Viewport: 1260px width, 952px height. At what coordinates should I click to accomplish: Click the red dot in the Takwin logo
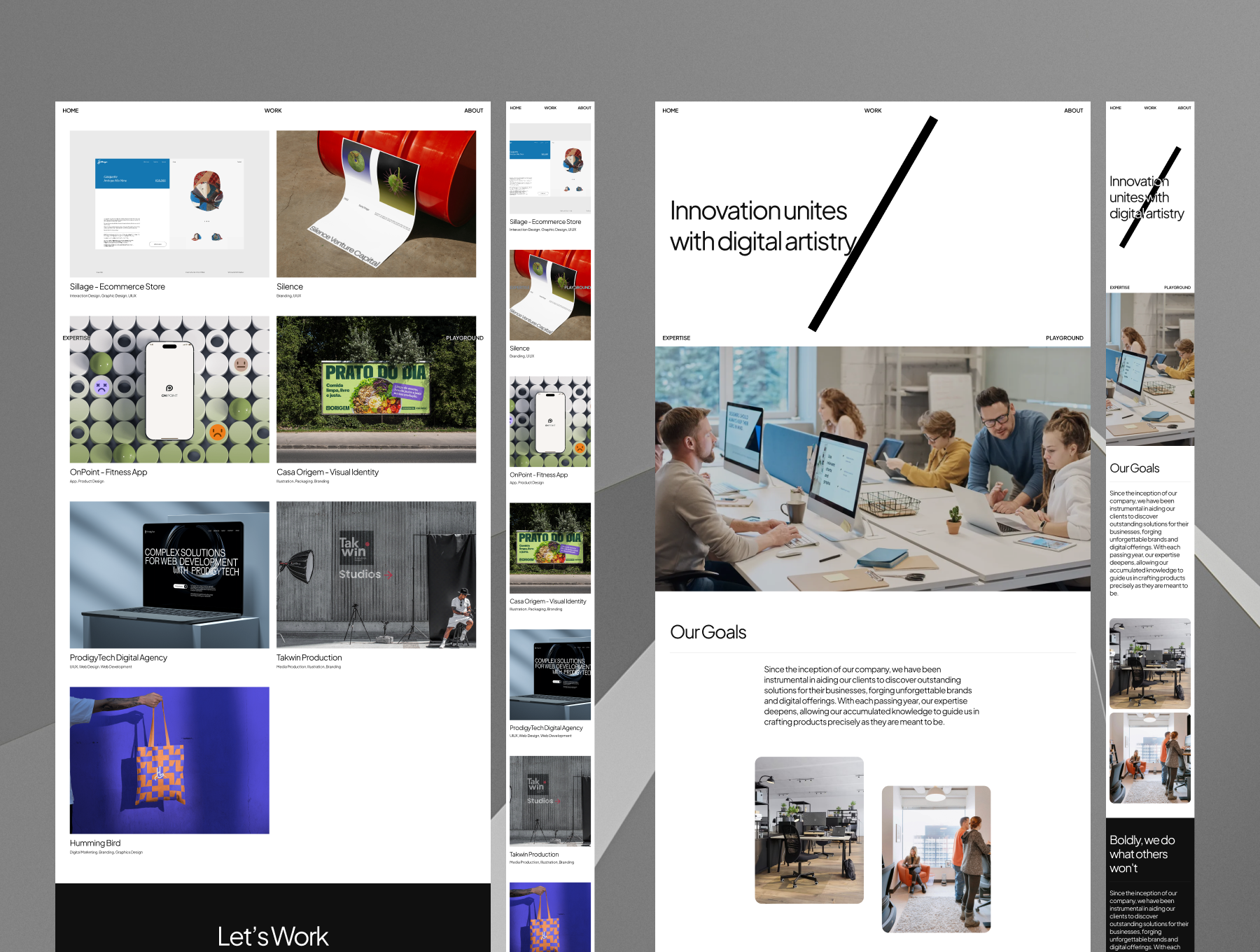[x=367, y=542]
